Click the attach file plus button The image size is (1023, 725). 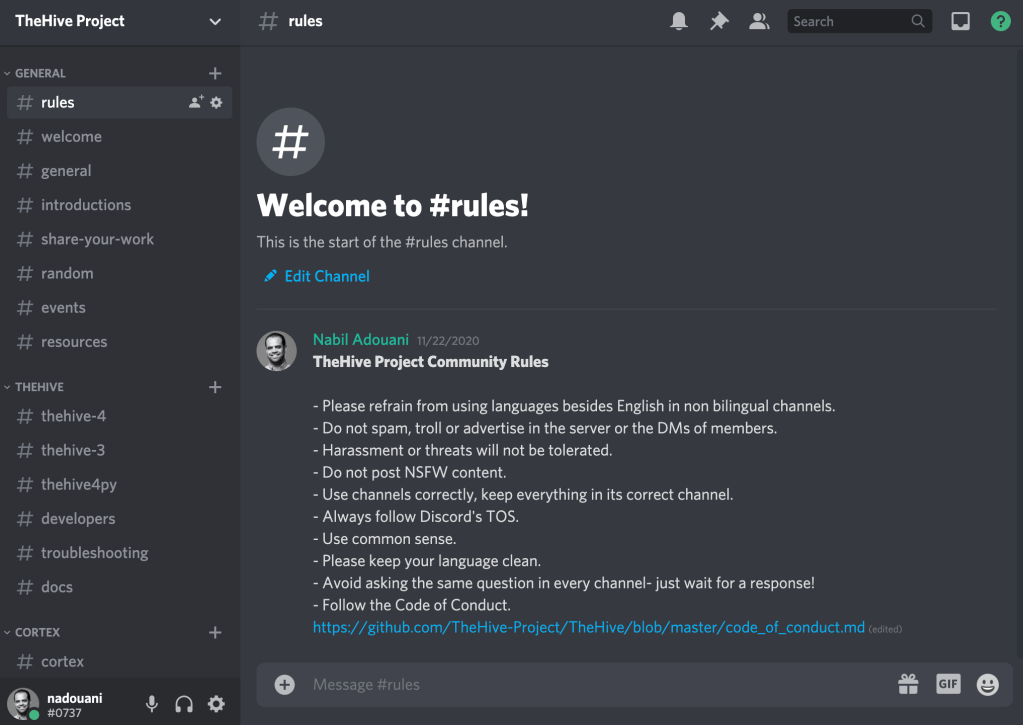(285, 684)
